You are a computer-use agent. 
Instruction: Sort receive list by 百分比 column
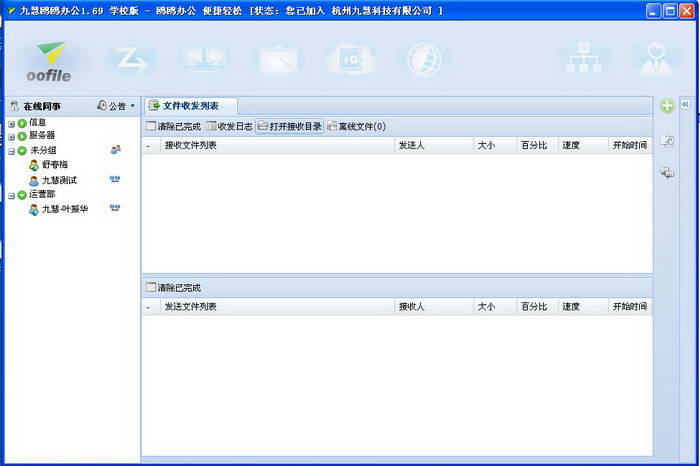538,146
